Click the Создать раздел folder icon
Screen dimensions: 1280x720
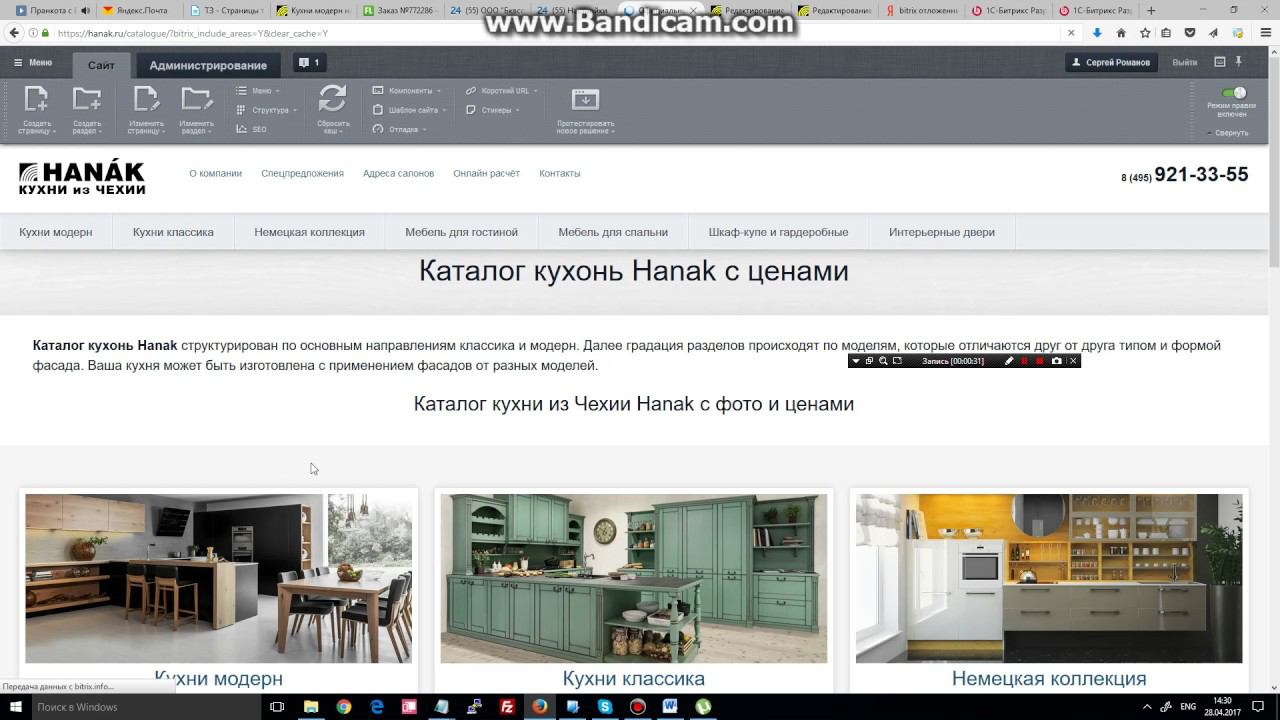click(87, 99)
